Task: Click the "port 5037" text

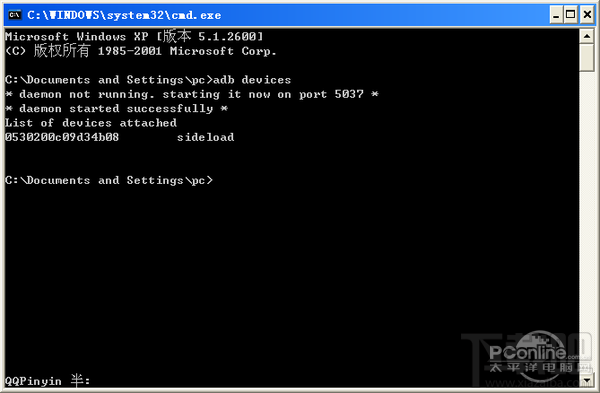Action: [331, 94]
